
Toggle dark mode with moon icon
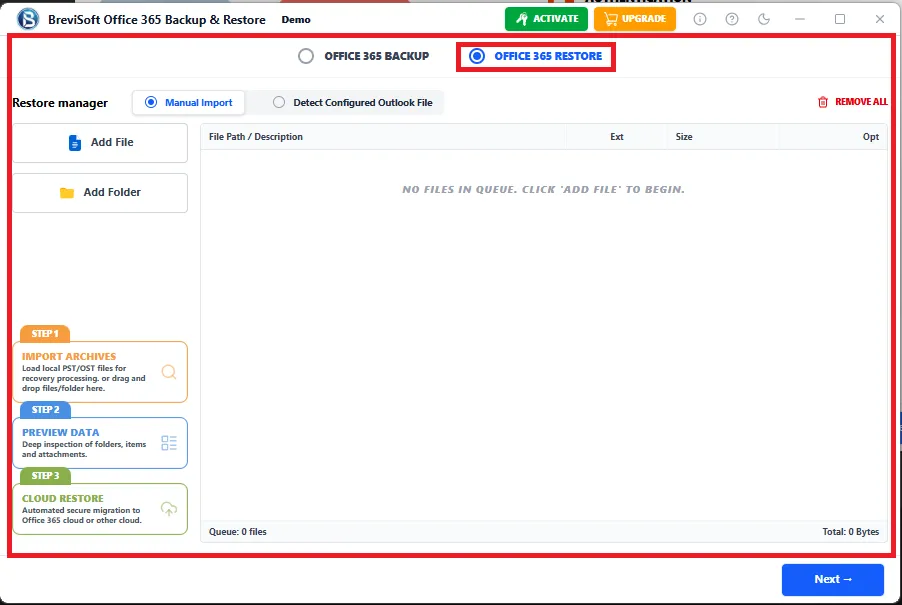click(x=764, y=19)
